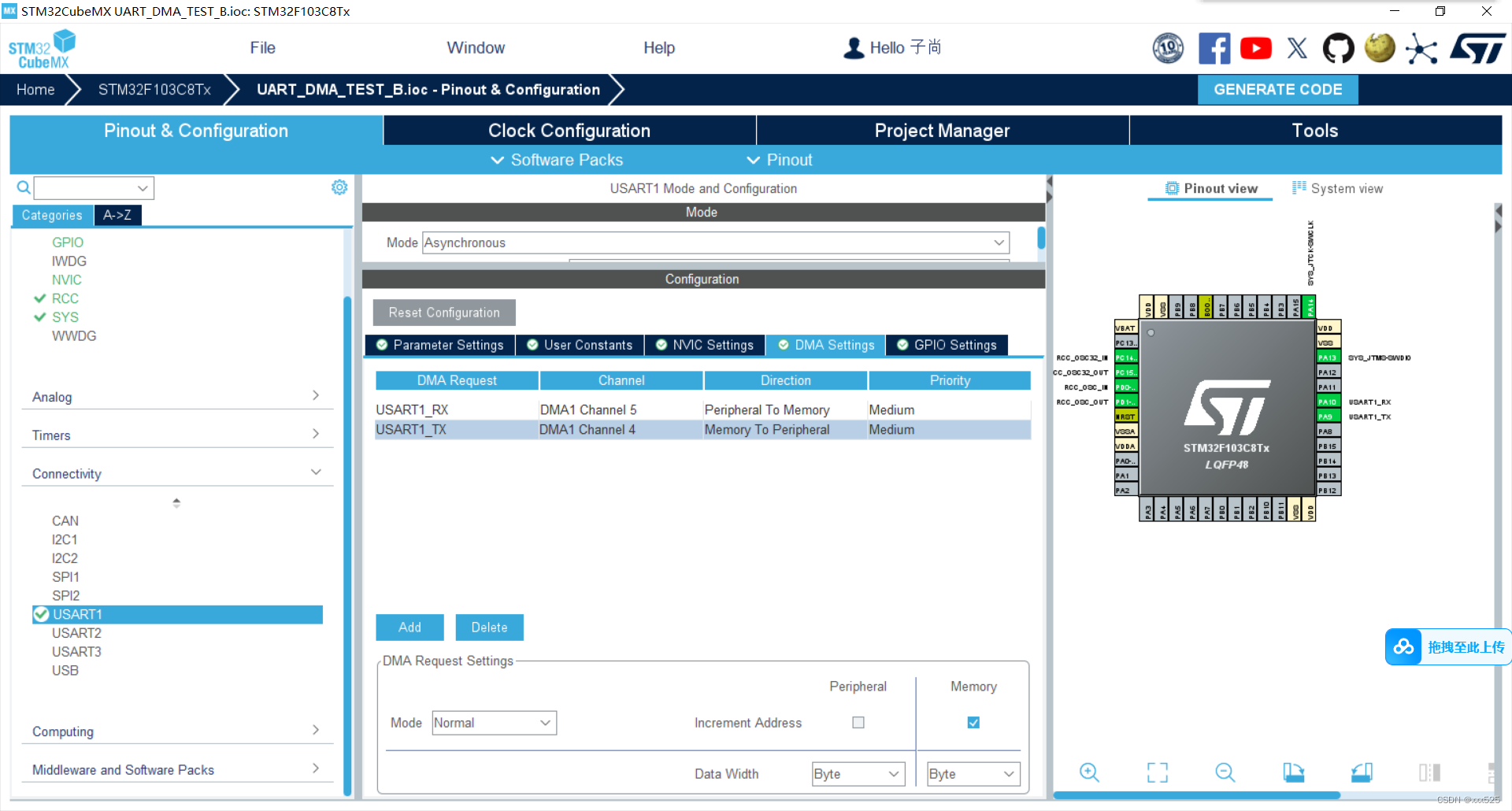
Task: Click the NRST pin on the chip
Action: 1126,417
